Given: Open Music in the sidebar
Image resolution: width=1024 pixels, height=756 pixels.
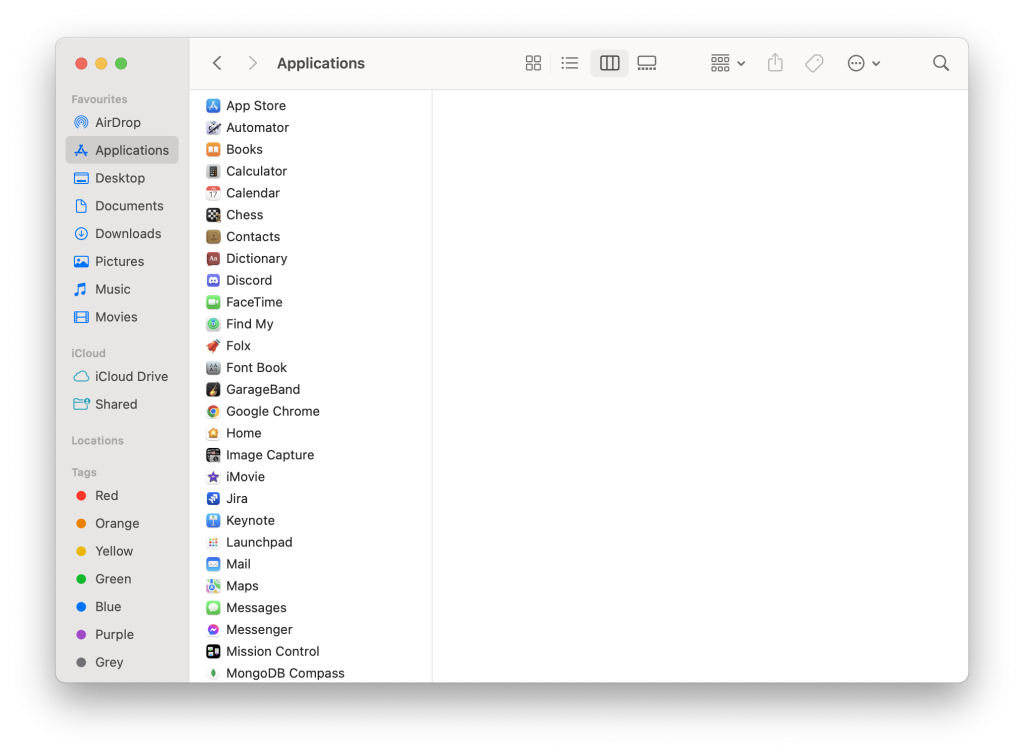Looking at the screenshot, I should 121,289.
